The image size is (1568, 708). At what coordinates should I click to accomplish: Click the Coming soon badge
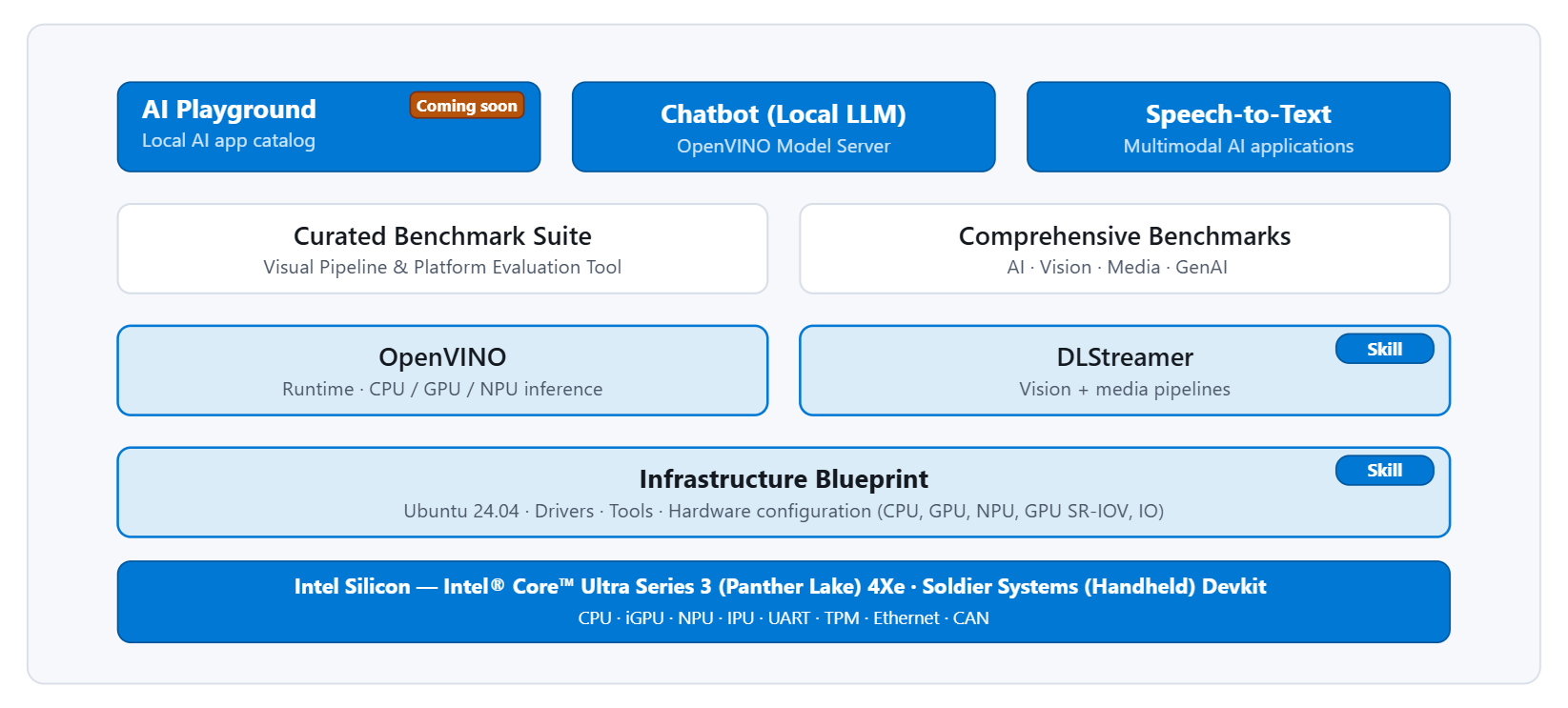[x=467, y=106]
